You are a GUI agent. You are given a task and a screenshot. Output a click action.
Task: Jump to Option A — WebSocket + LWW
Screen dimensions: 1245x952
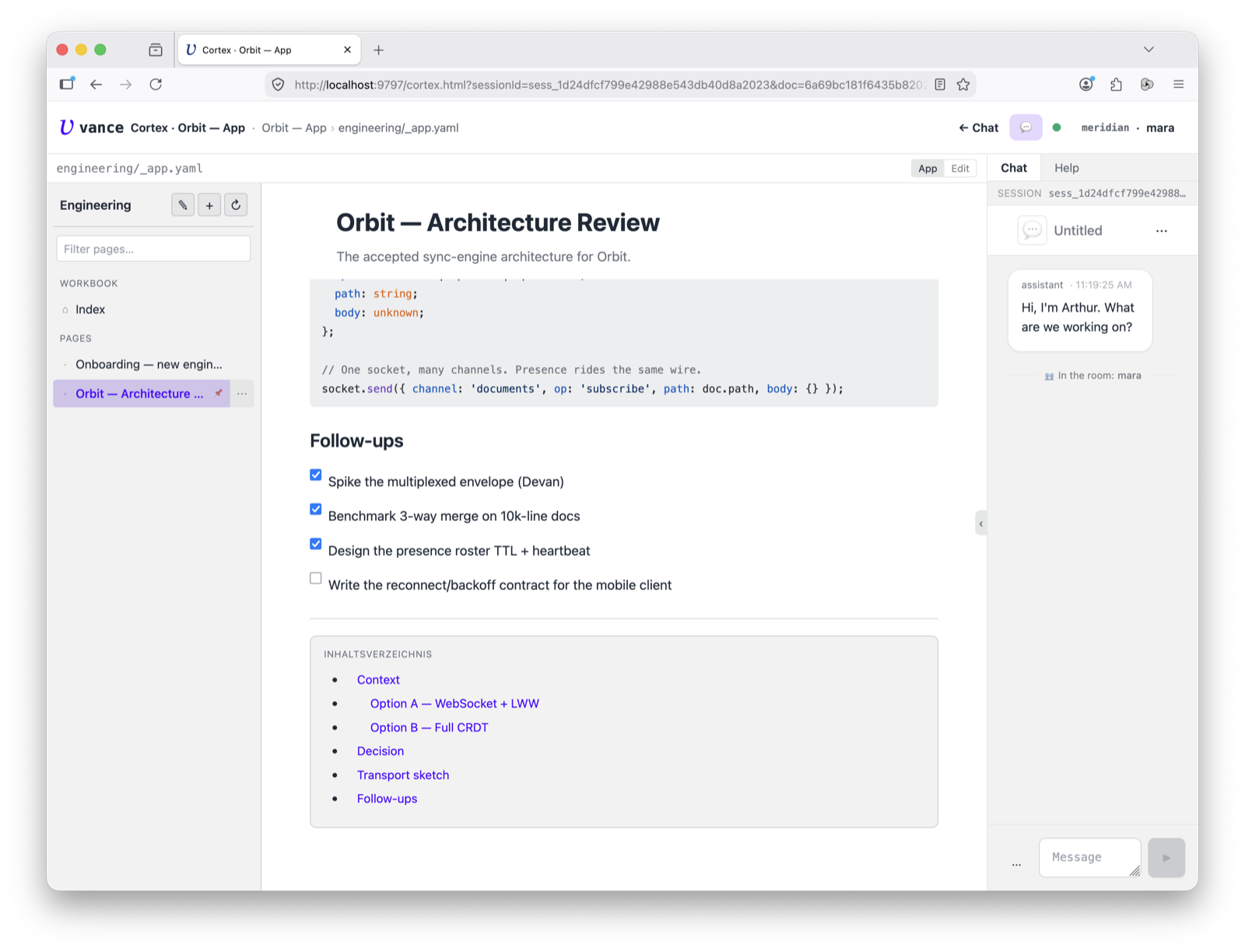(x=454, y=704)
